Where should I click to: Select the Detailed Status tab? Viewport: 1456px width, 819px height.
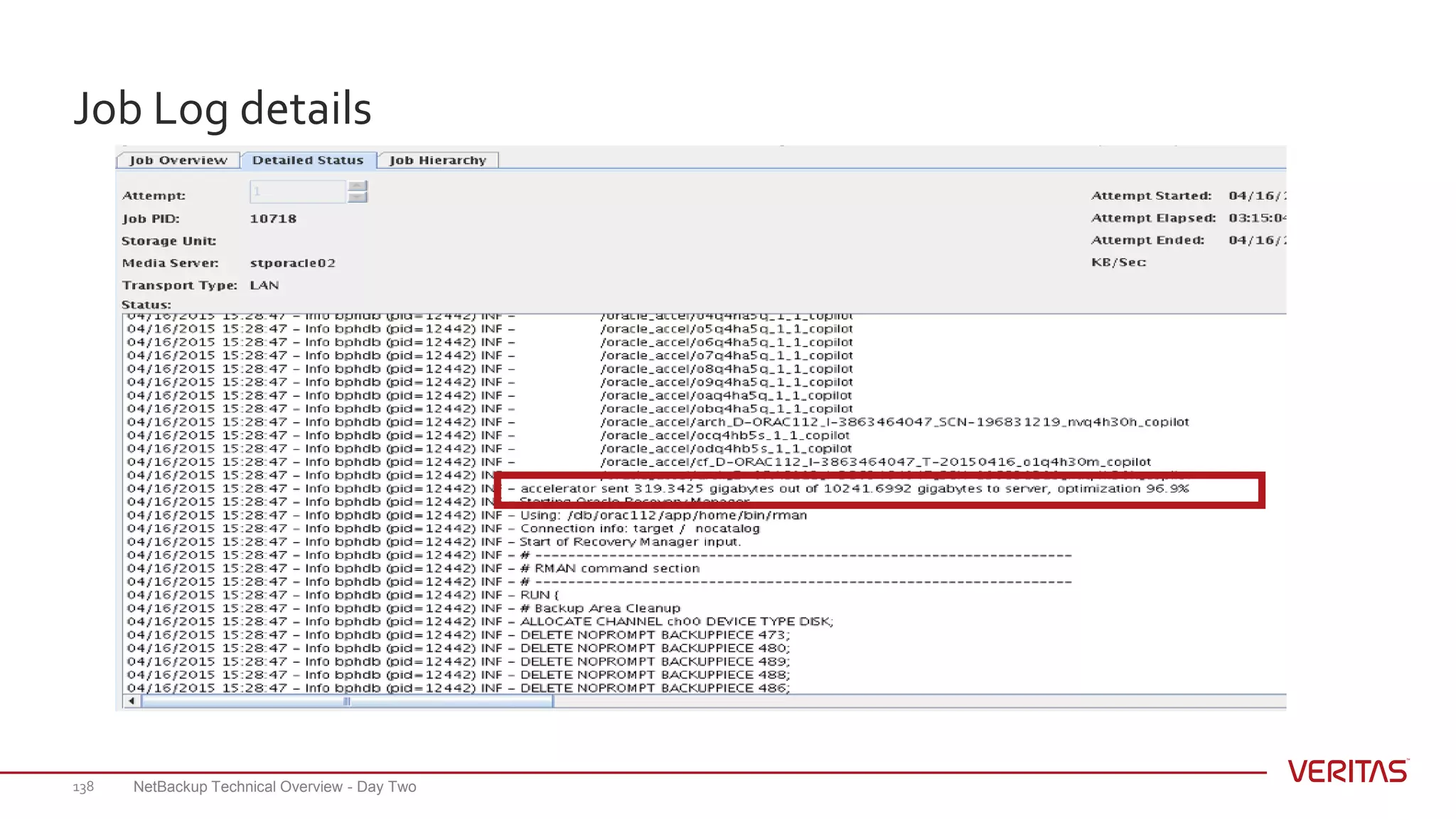308,161
